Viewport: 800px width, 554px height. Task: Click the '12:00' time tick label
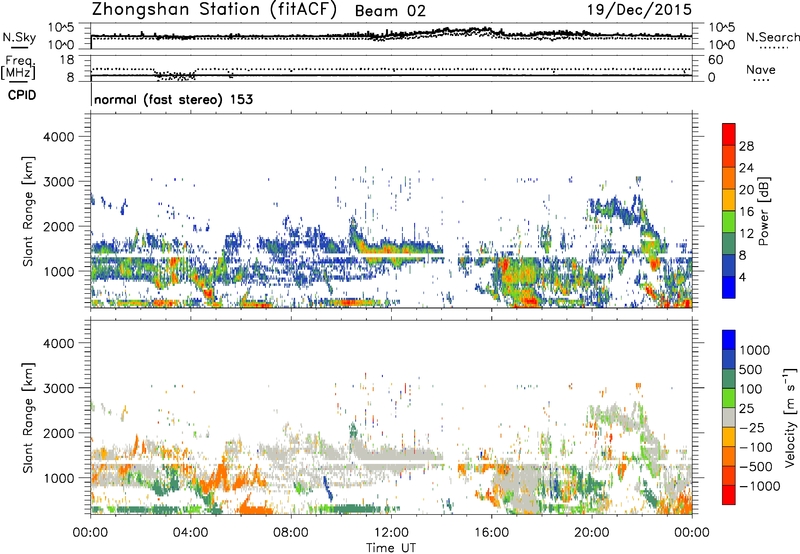pyautogui.click(x=391, y=533)
